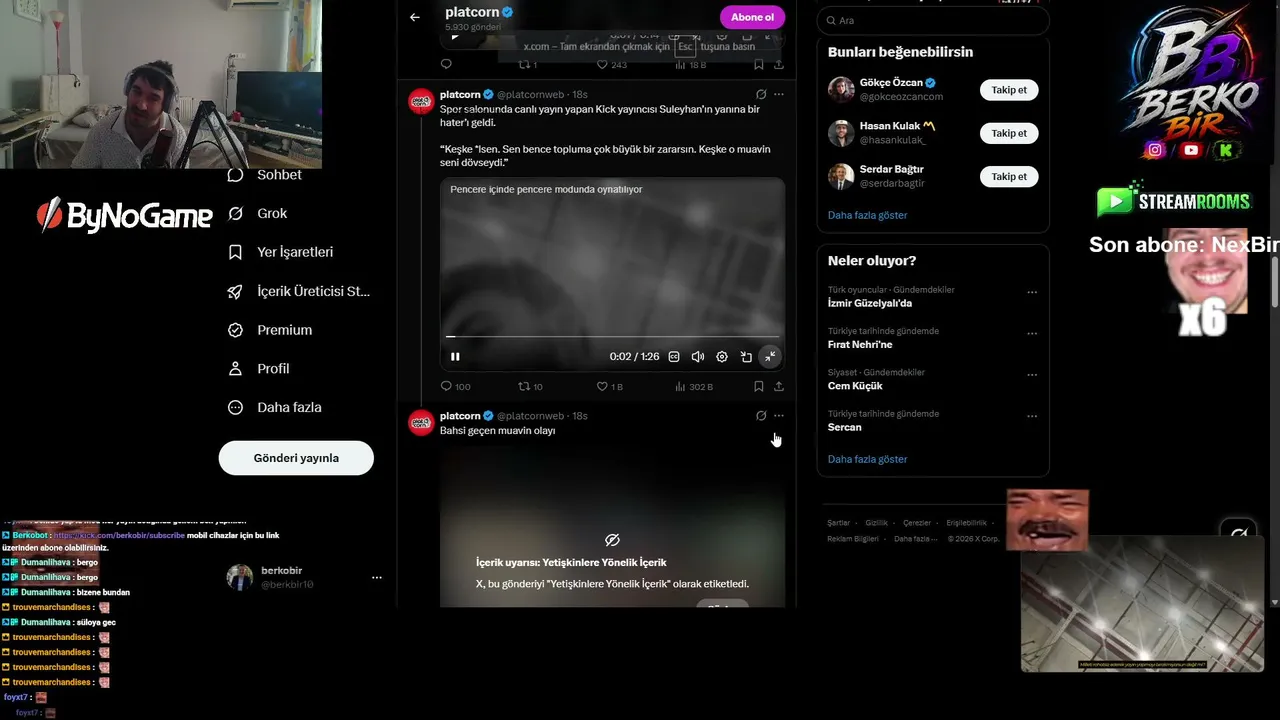Open account menu dots next to berkobir
This screenshot has height=720, width=1280.
[x=377, y=577]
